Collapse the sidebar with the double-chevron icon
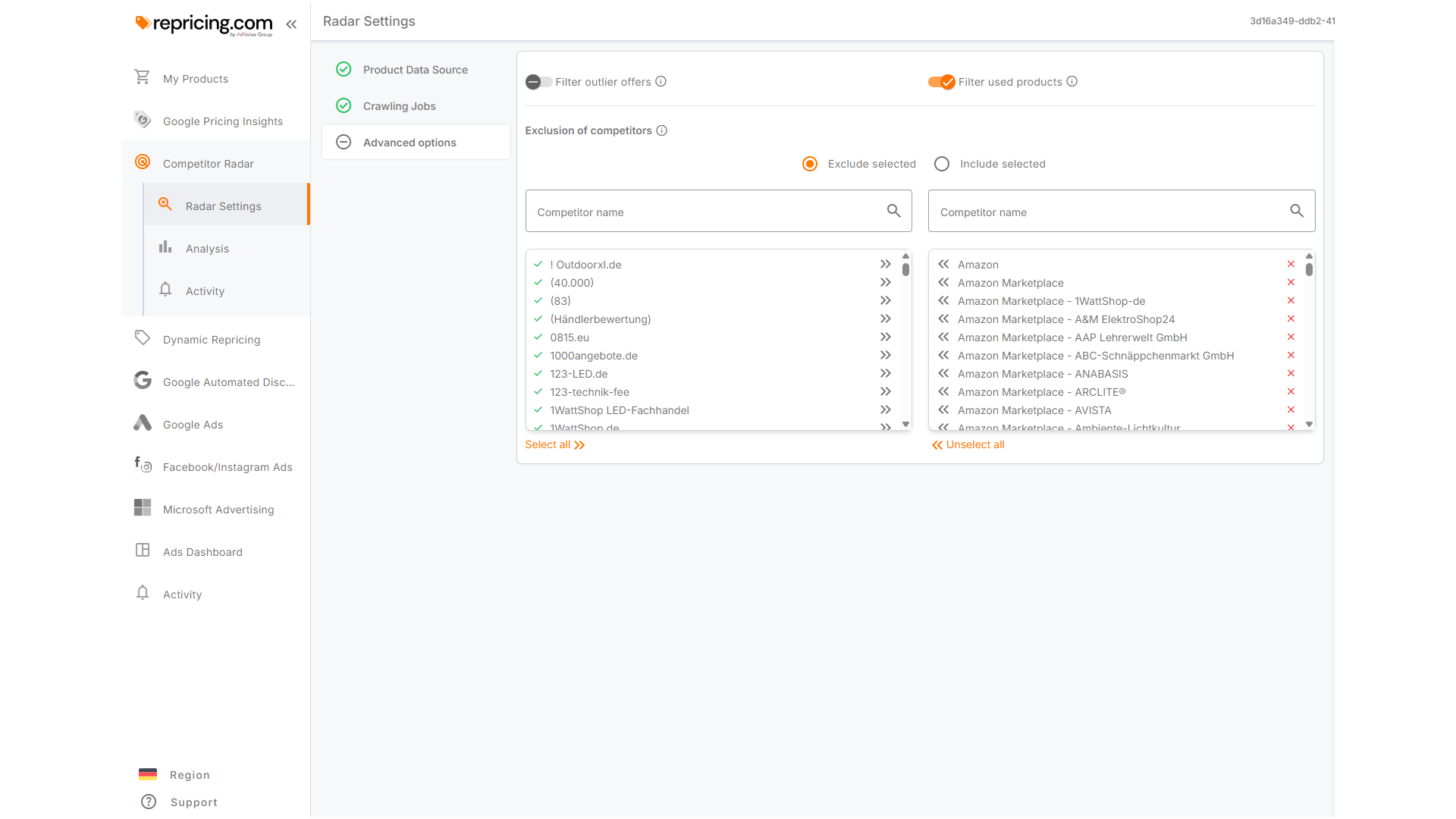Image resolution: width=1456 pixels, height=819 pixels. tap(291, 24)
